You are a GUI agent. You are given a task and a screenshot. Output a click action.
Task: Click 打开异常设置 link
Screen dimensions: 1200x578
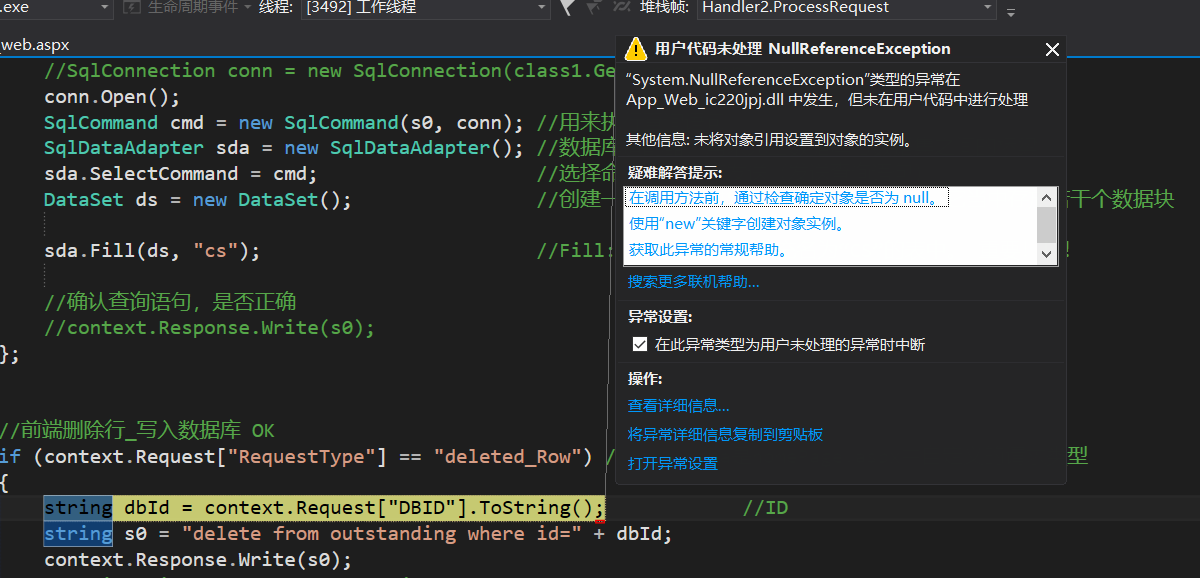[672, 464]
